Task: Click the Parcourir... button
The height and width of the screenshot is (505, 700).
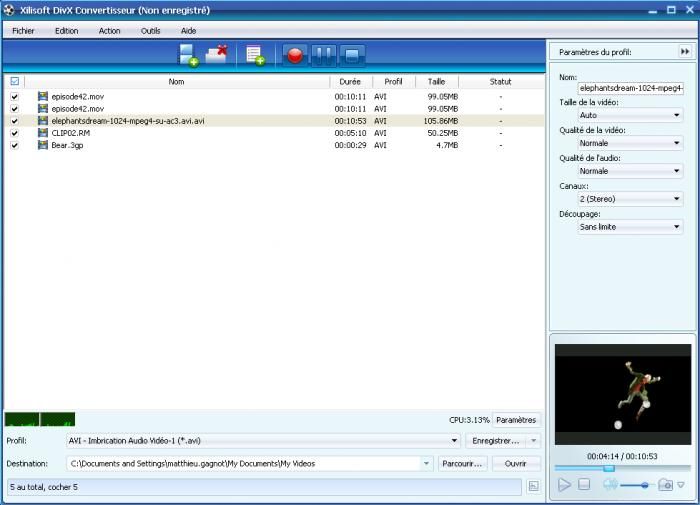Action: point(462,463)
